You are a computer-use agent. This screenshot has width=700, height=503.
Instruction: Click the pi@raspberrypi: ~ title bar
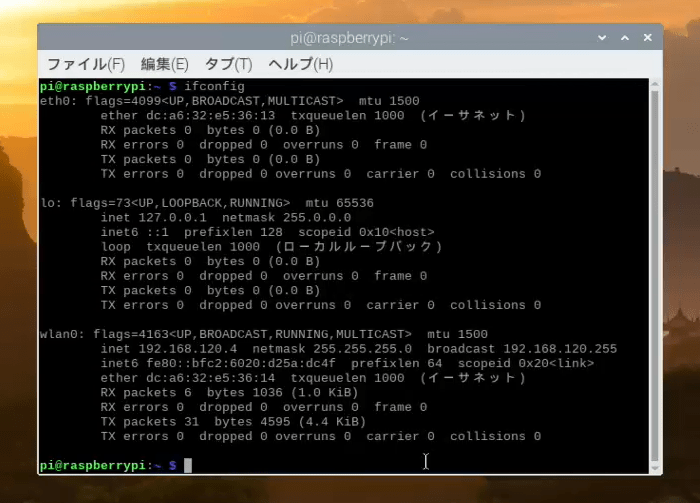[350, 38]
